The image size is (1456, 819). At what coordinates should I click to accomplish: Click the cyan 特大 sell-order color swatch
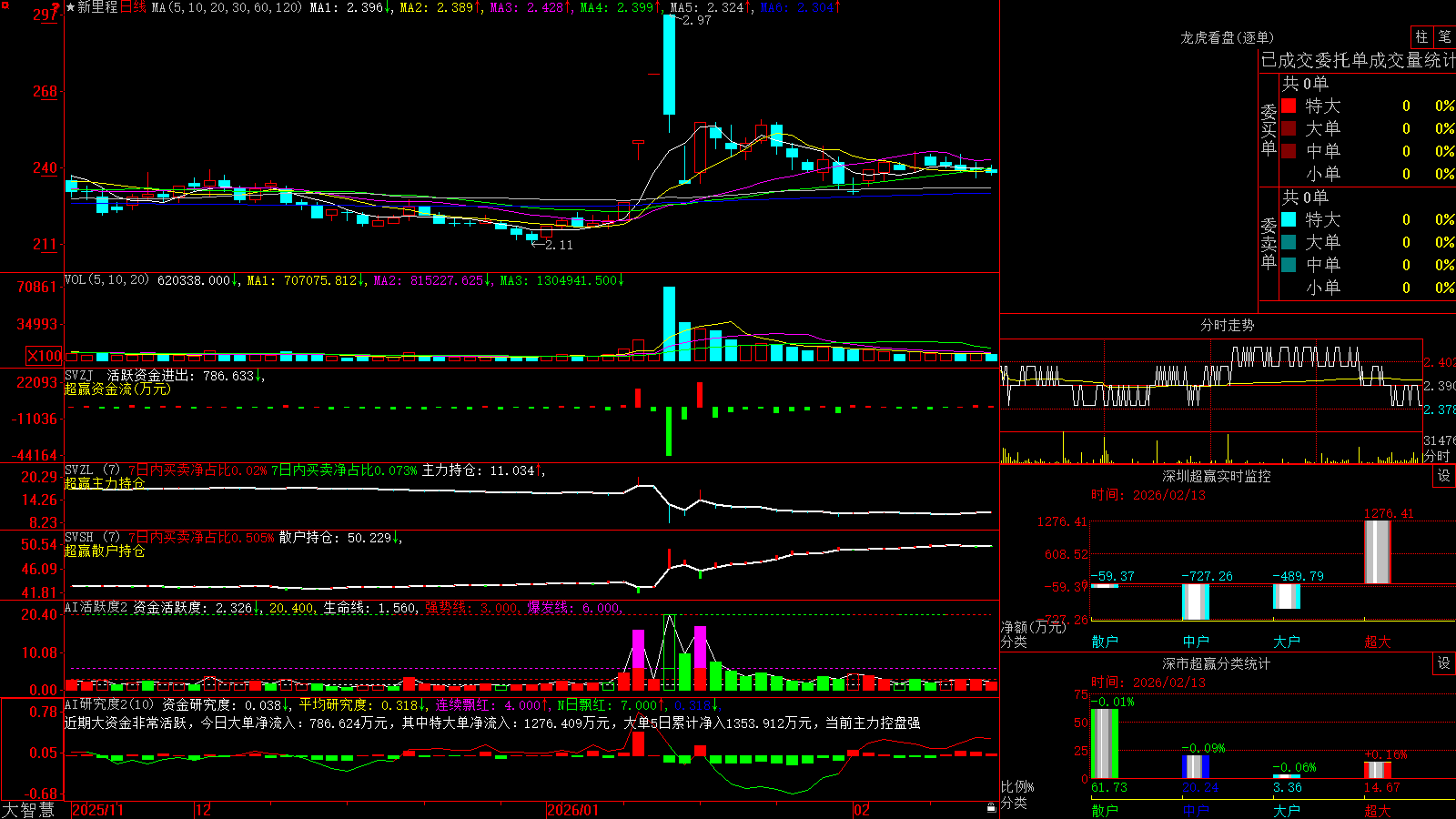(x=1289, y=219)
